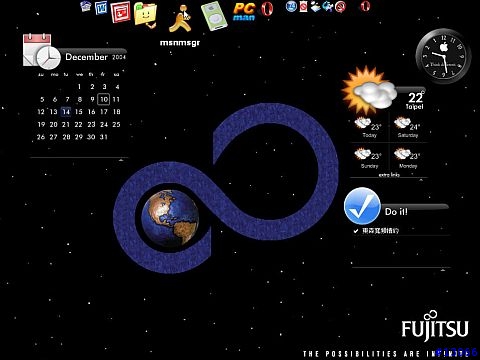Launch the red PowerPoint icon in dock
The height and width of the screenshot is (360, 480).
(x=120, y=12)
